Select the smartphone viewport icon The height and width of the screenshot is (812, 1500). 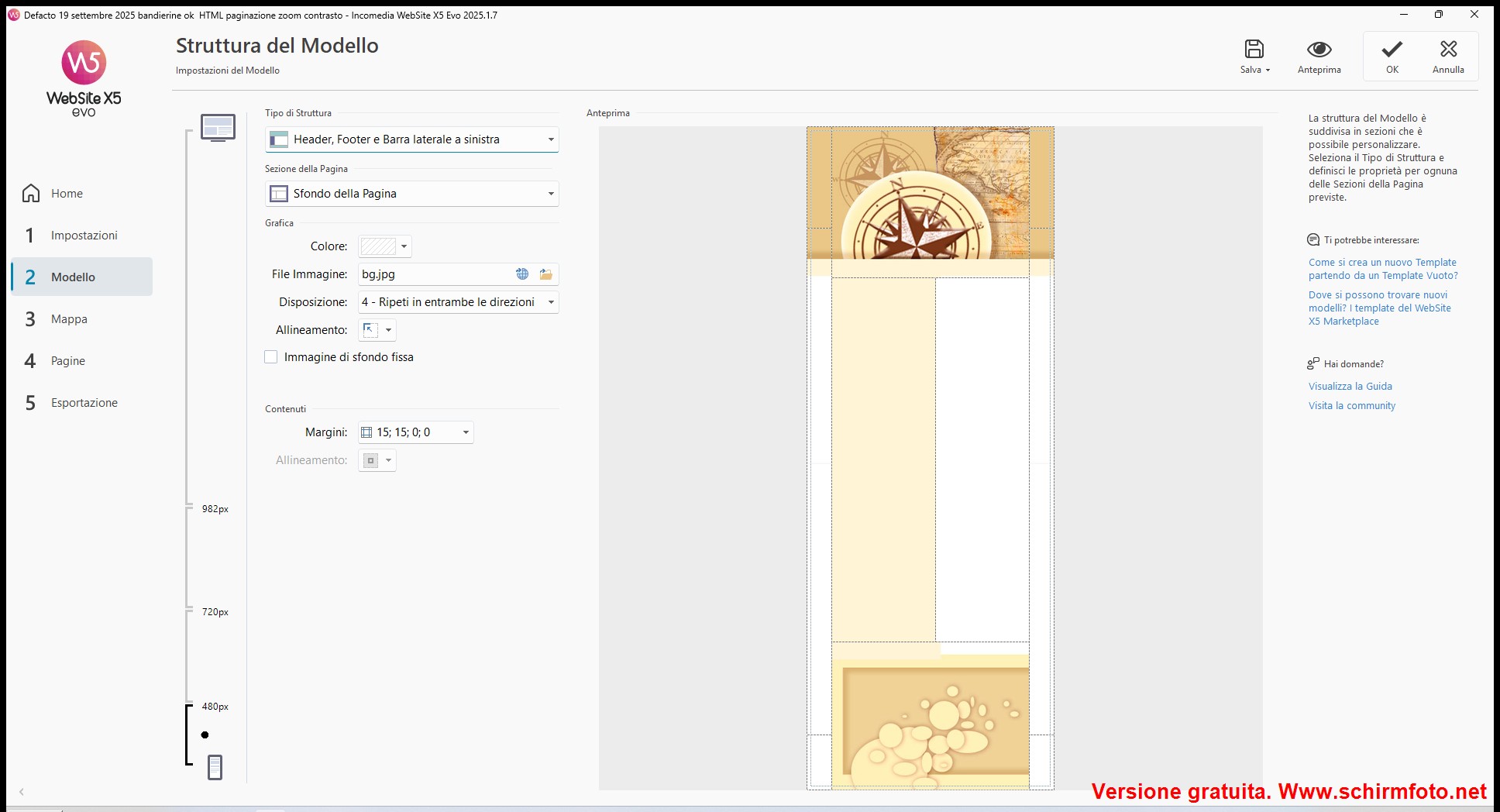pyautogui.click(x=215, y=767)
